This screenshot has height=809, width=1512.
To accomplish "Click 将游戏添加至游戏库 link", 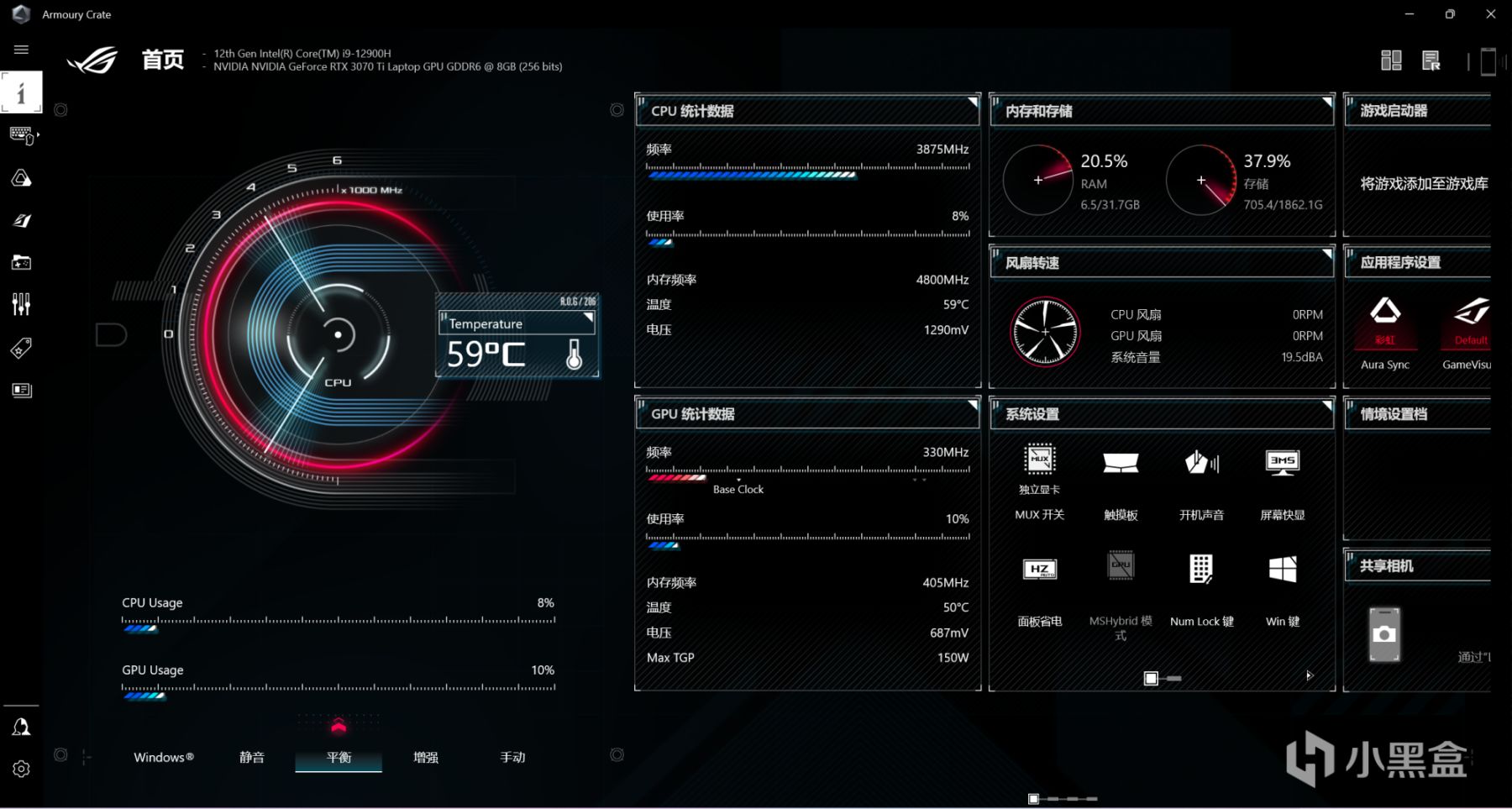I will coord(1424,183).
